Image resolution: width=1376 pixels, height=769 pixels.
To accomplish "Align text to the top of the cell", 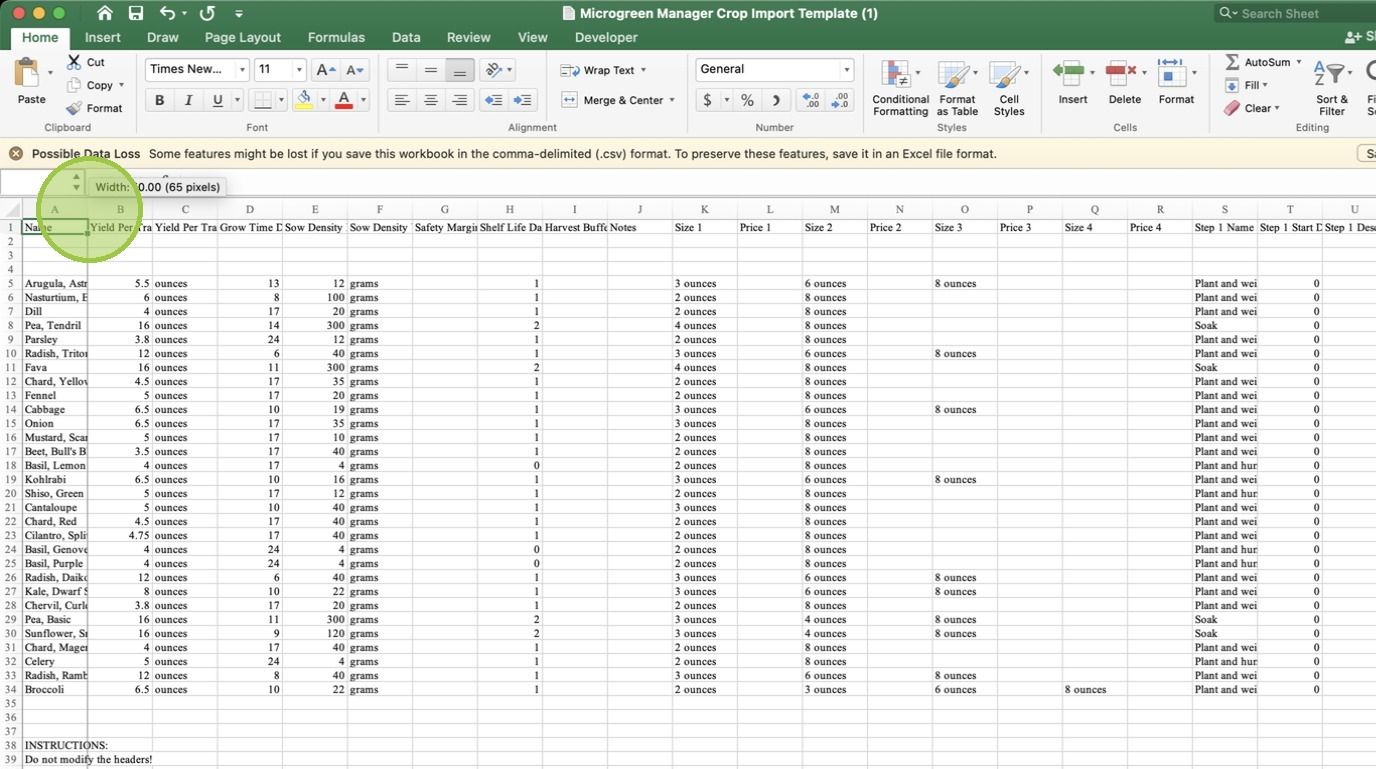I will tap(402, 69).
